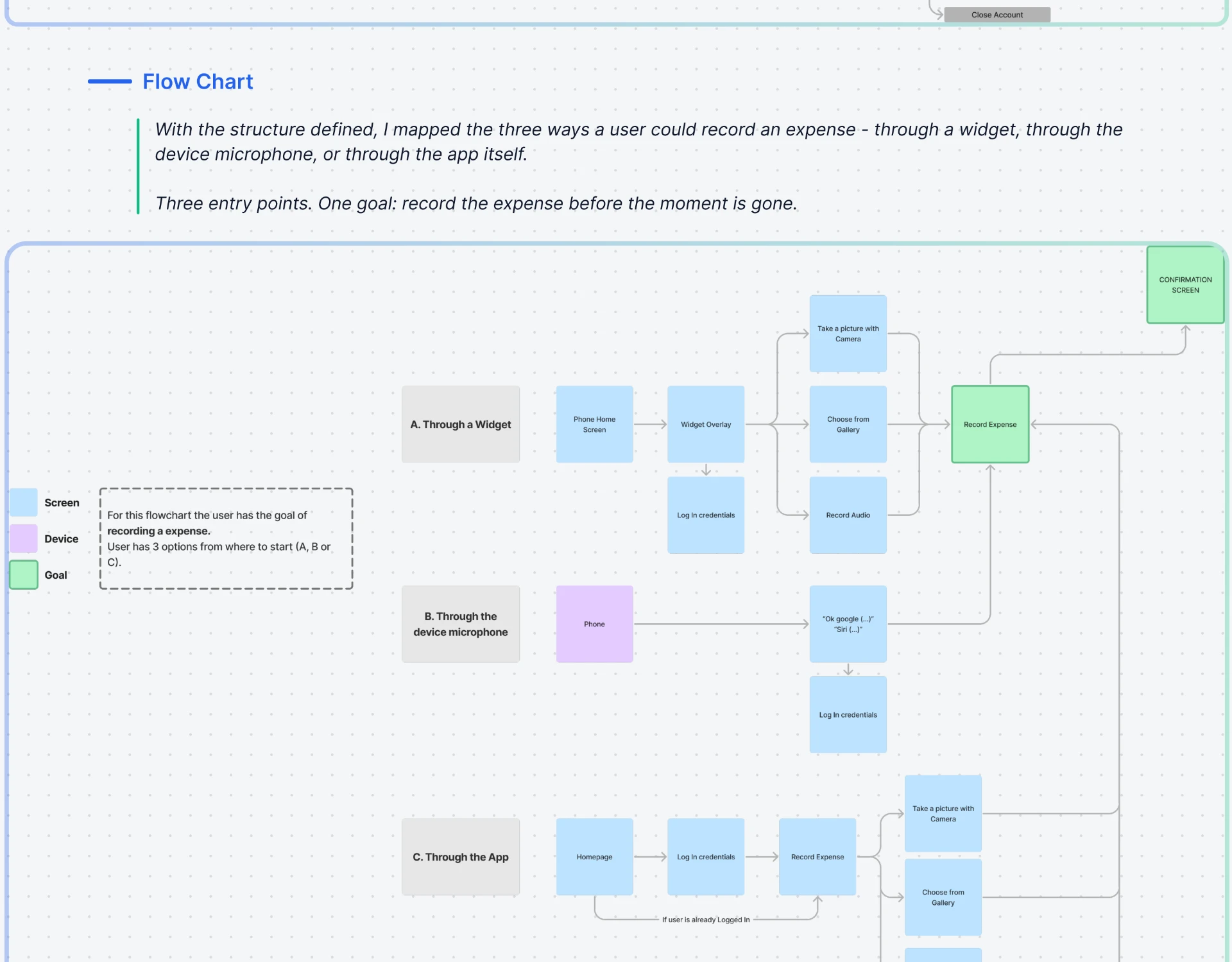1232x962 pixels.
Task: Select the purple Phone device node
Action: (594, 624)
